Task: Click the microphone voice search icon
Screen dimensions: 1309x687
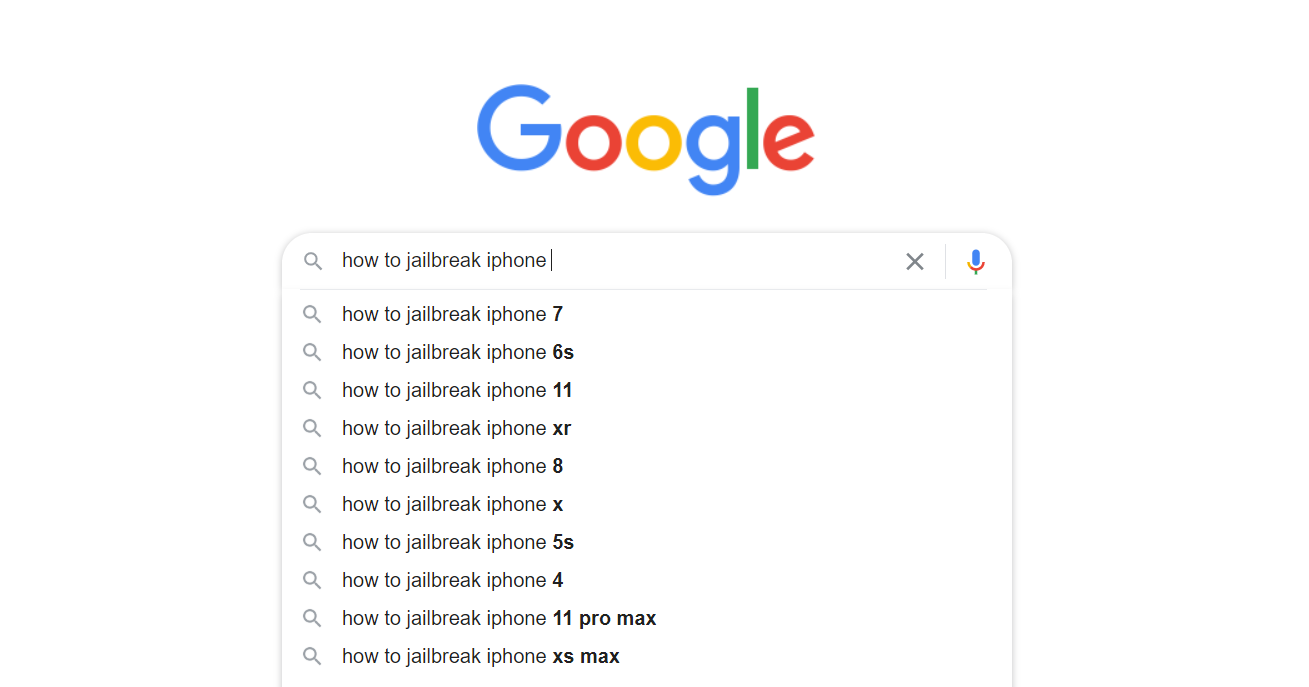Action: click(x=976, y=262)
